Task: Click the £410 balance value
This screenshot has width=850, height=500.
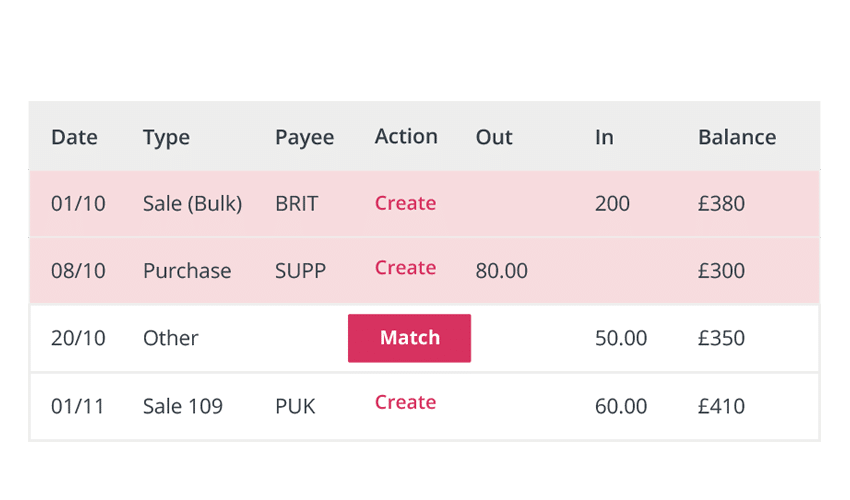Action: tap(721, 406)
